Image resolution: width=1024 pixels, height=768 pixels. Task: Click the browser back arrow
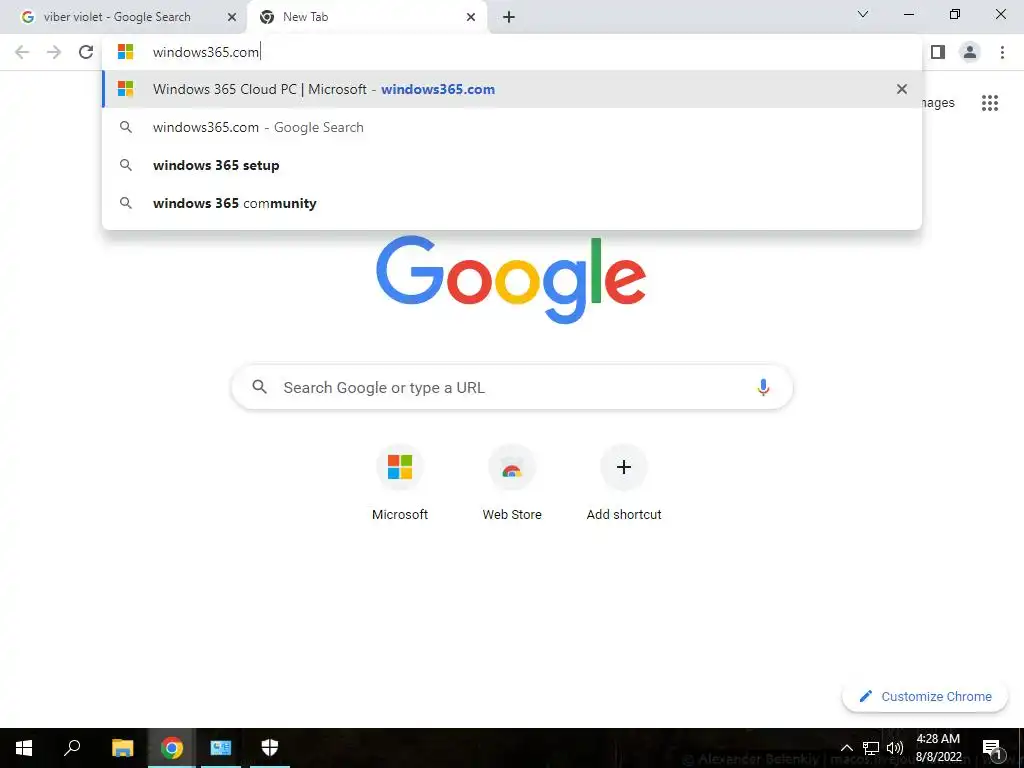[22, 52]
